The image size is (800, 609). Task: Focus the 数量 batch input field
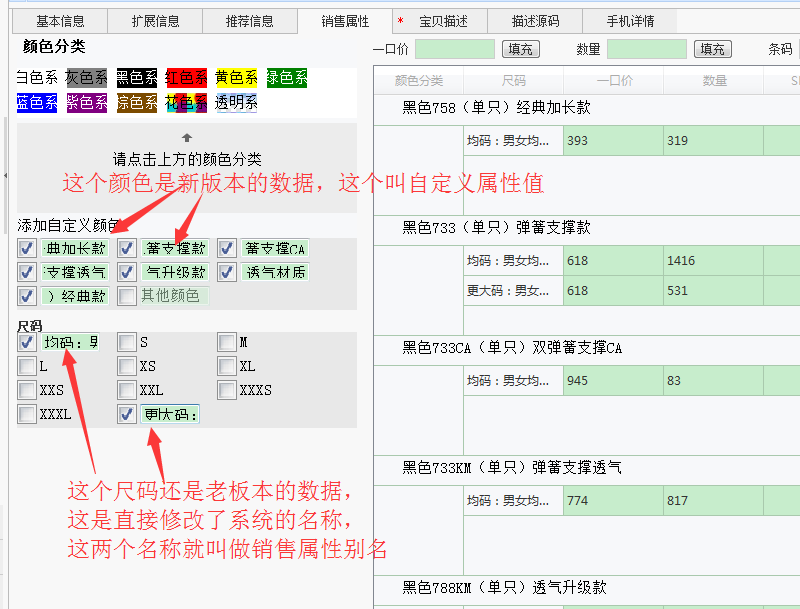click(x=646, y=49)
